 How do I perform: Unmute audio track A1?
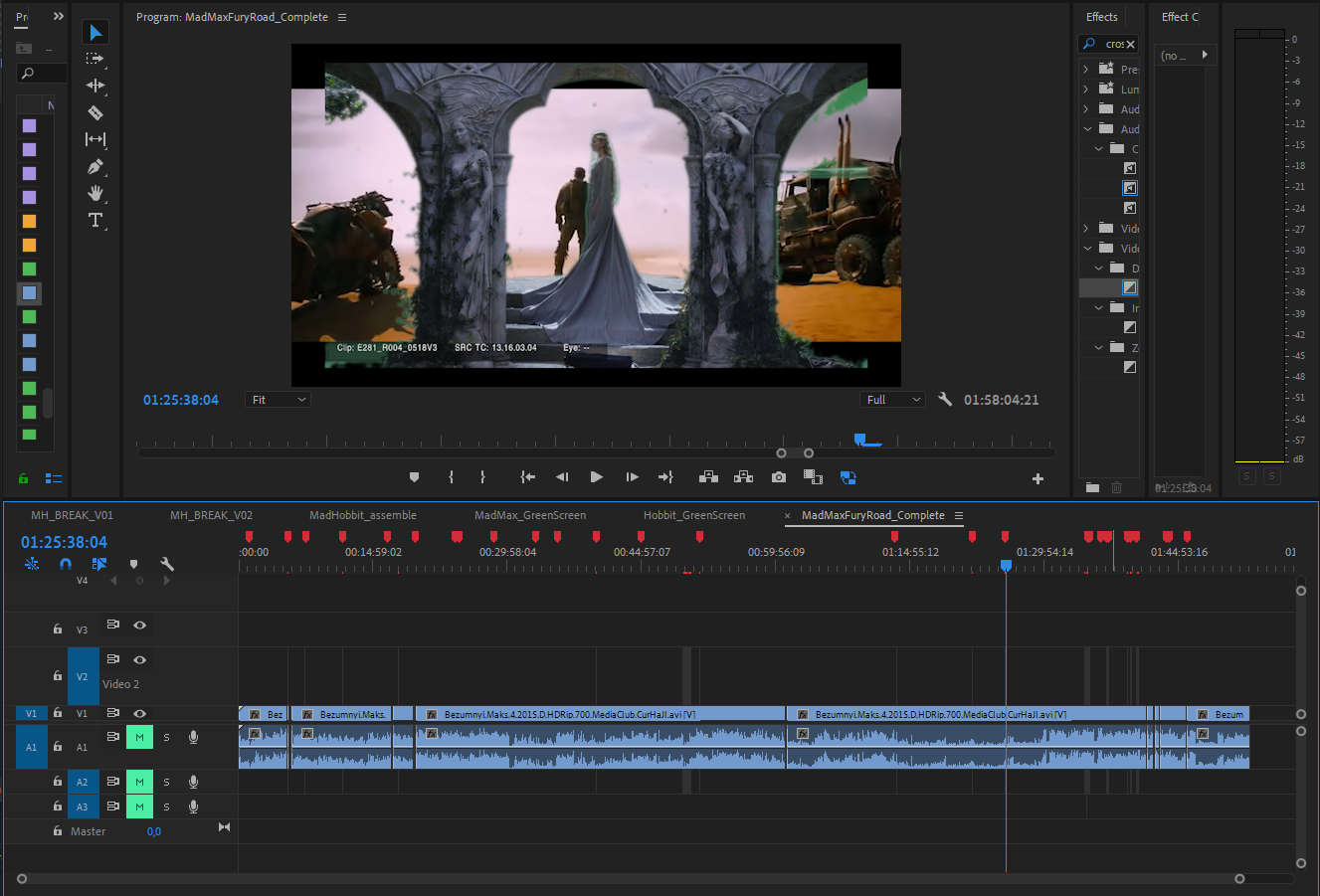139,738
